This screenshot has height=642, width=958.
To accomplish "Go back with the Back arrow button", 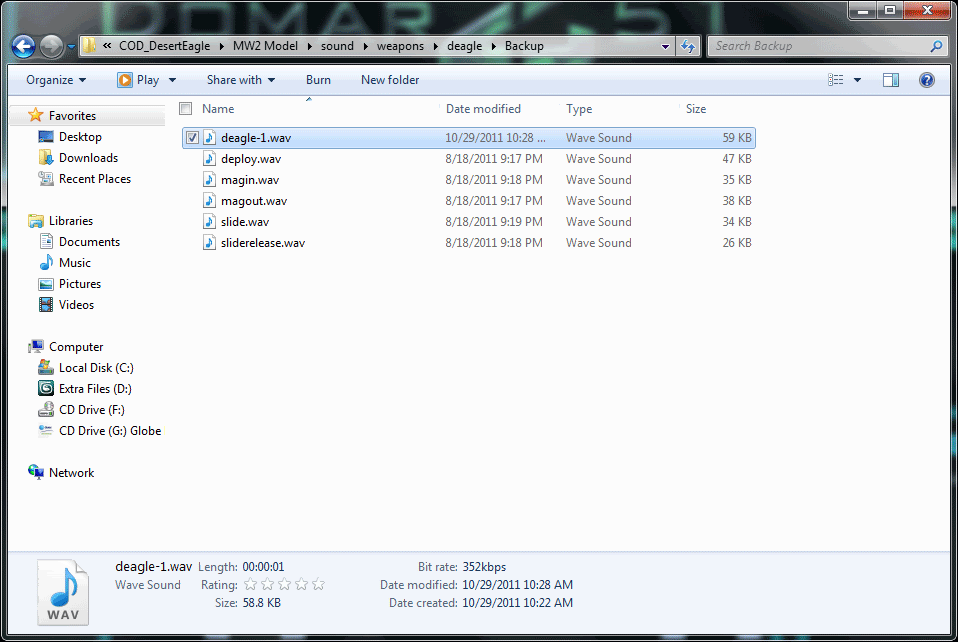I will 23,46.
